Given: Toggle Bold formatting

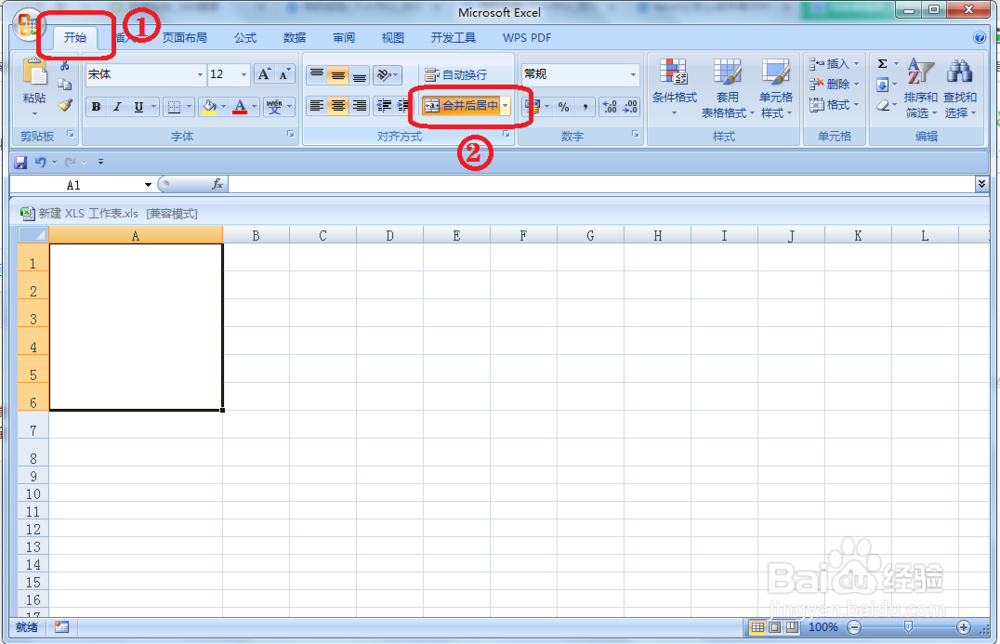Looking at the screenshot, I should [96, 106].
